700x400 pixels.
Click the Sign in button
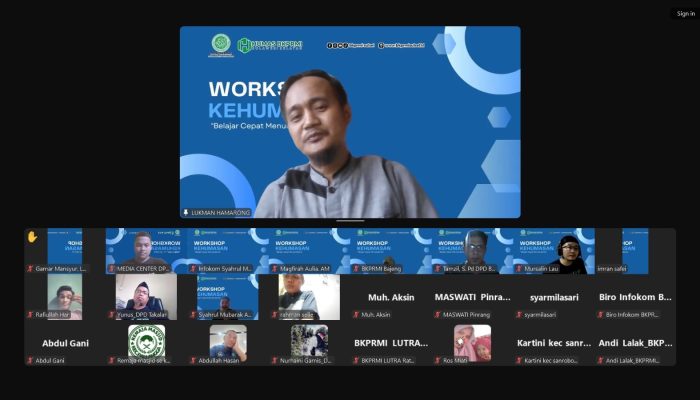pos(684,13)
